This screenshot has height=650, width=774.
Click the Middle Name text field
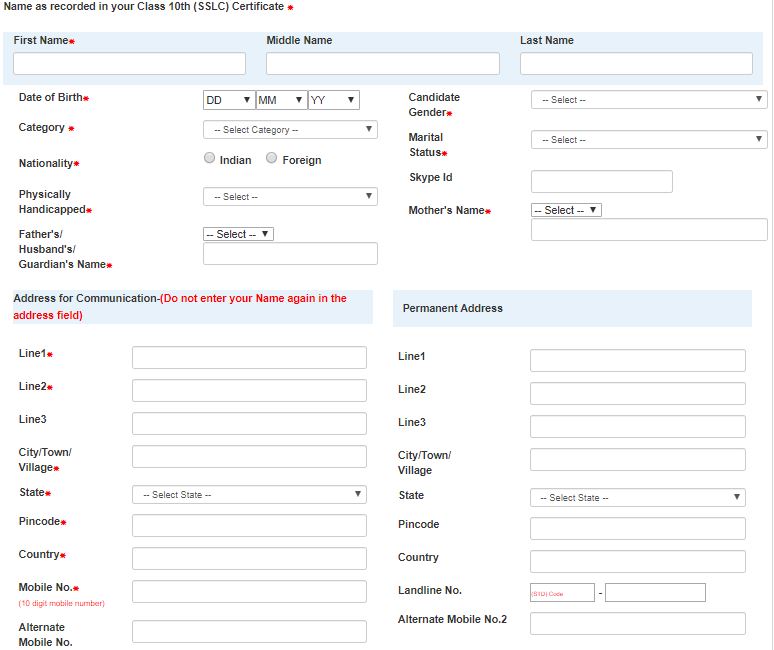click(382, 64)
